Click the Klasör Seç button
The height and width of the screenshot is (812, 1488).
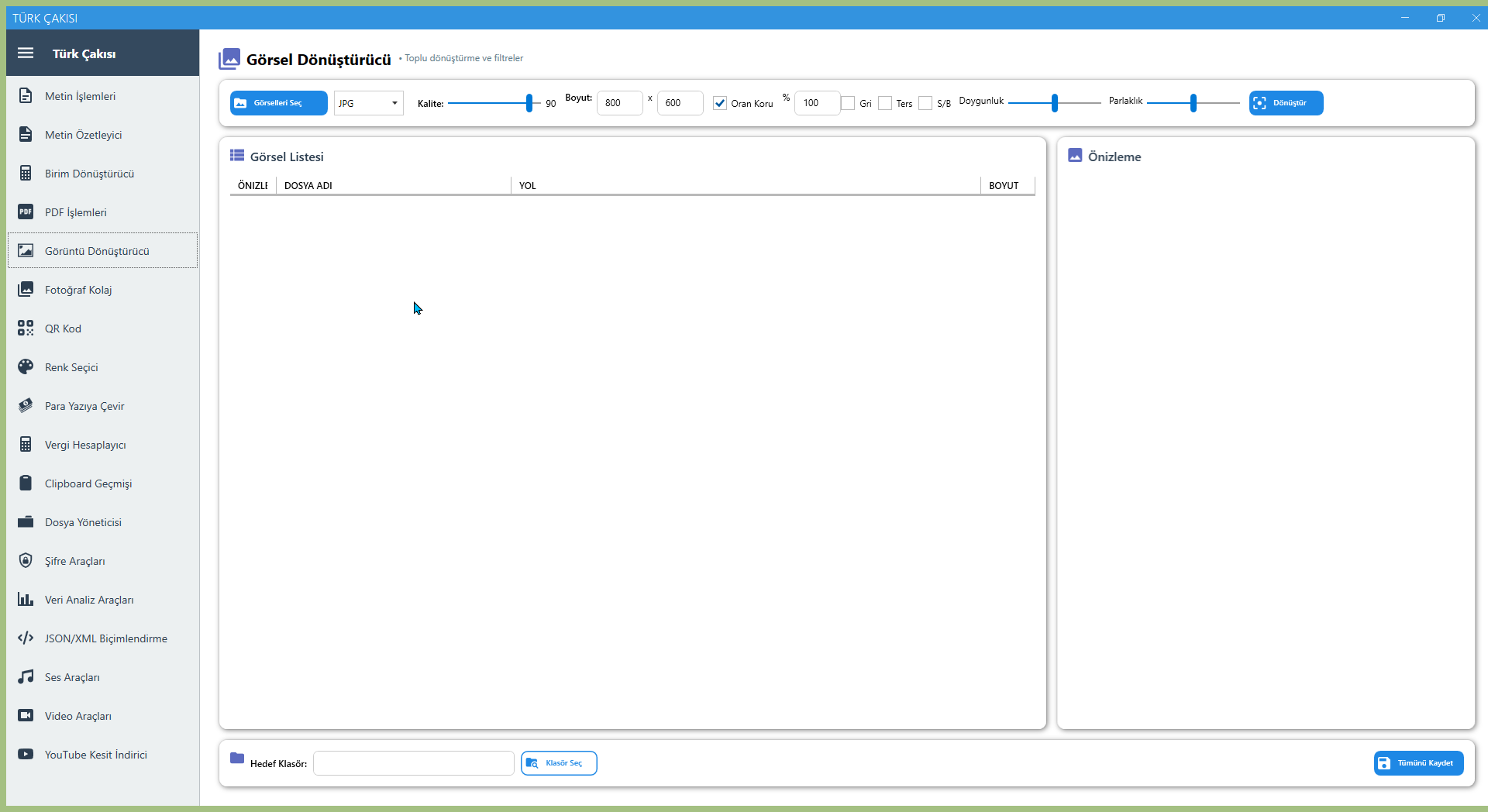click(x=559, y=763)
